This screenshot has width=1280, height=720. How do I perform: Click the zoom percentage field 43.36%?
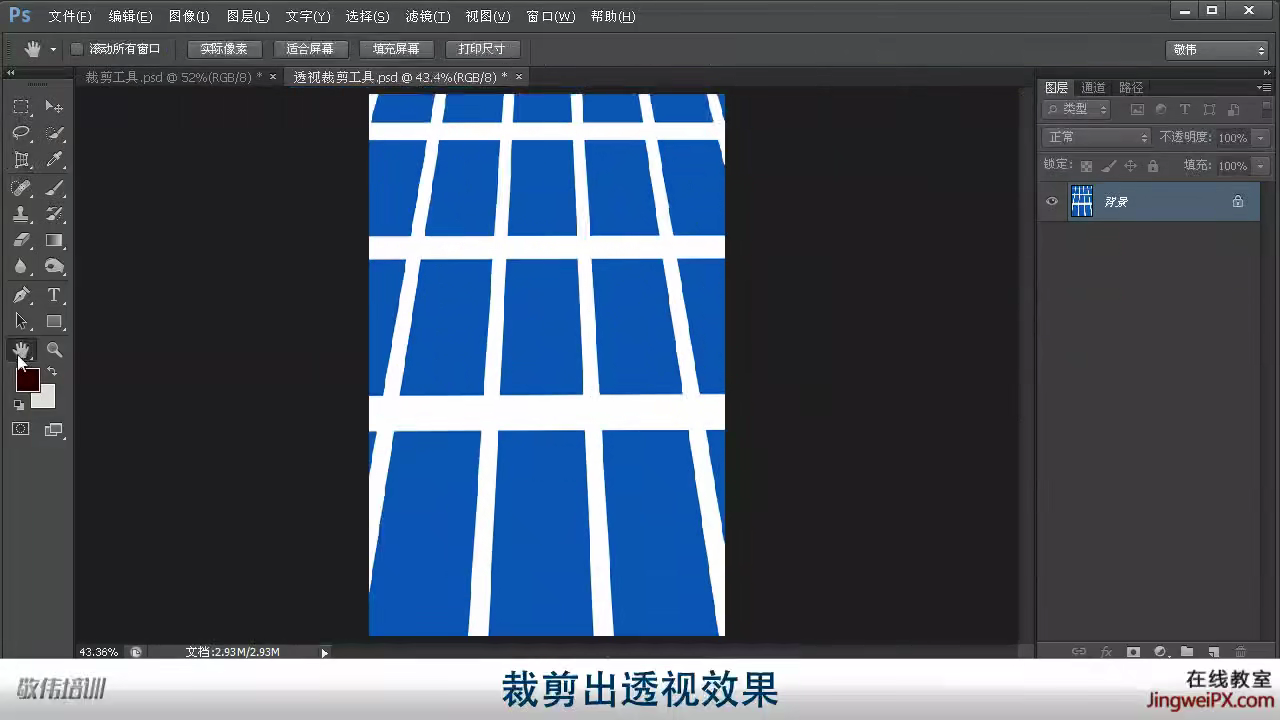(x=99, y=652)
